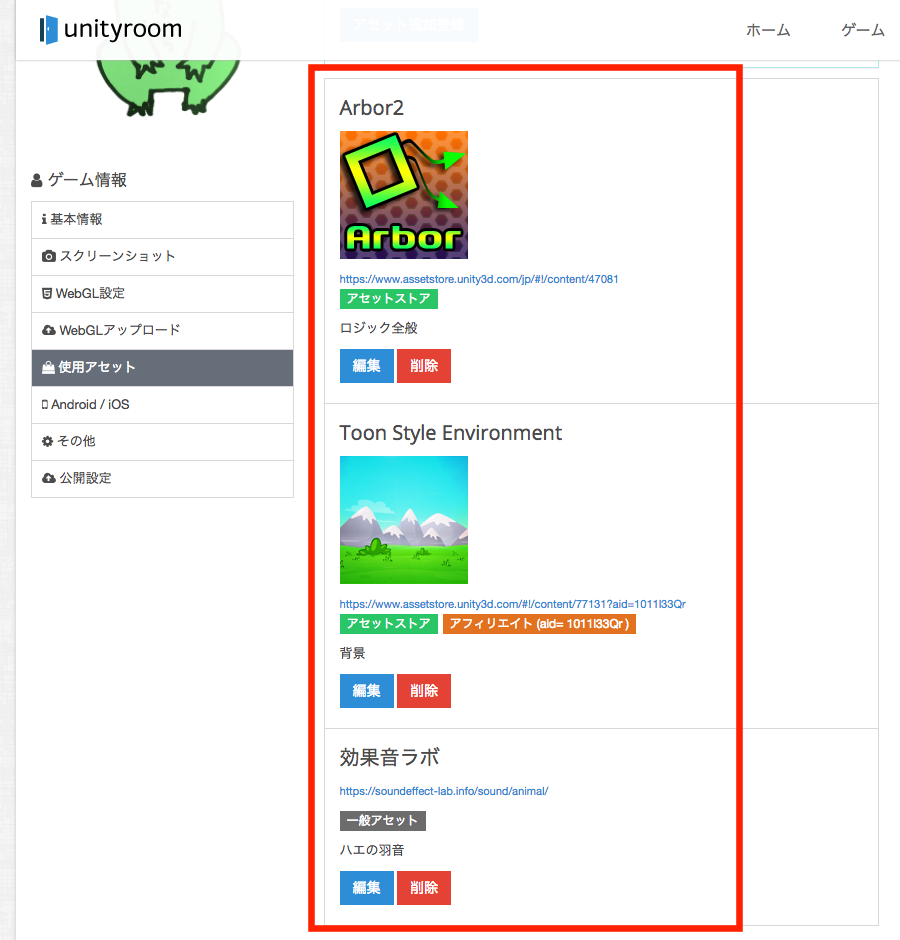Image resolution: width=900 pixels, height=940 pixels.
Task: Open the Arbor2 asset store URL
Action: pyautogui.click(x=478, y=279)
